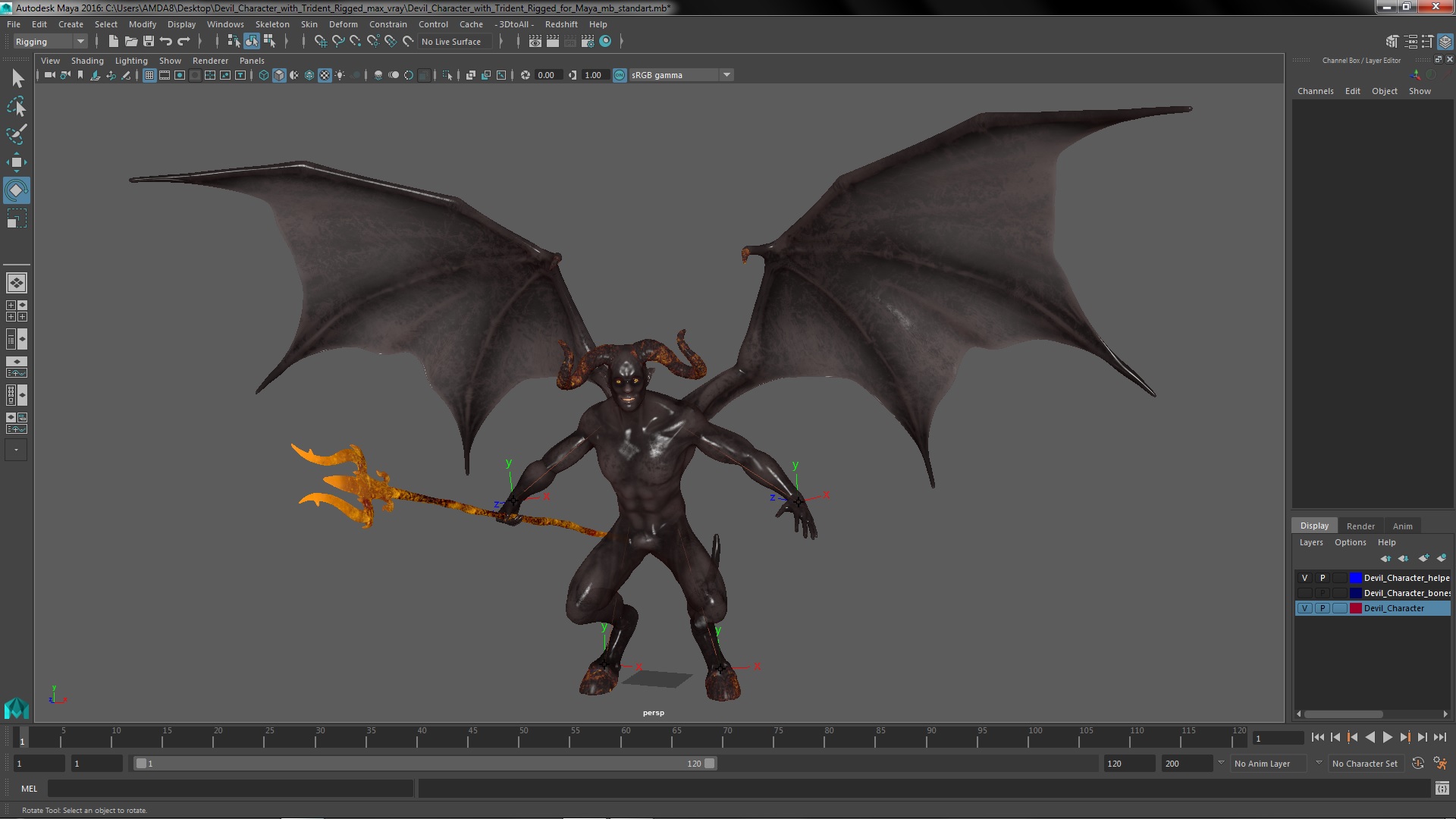The width and height of the screenshot is (1456, 819).
Task: Toggle playback P on Devil_Character layer
Action: pyautogui.click(x=1322, y=608)
